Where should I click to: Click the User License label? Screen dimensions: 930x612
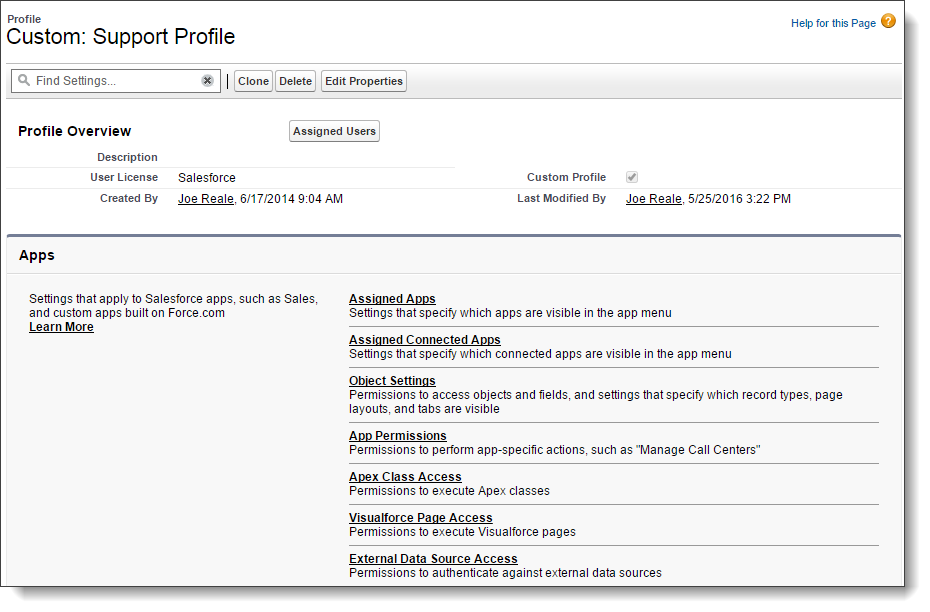124,177
